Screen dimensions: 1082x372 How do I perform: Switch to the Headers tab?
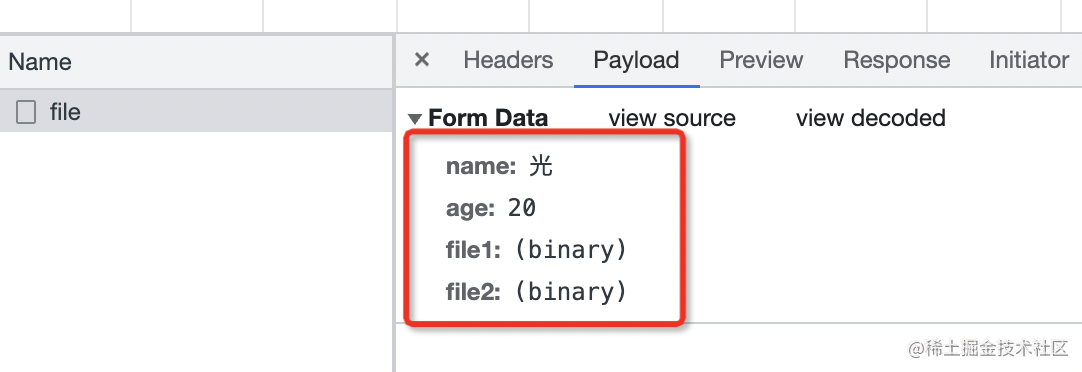click(508, 60)
